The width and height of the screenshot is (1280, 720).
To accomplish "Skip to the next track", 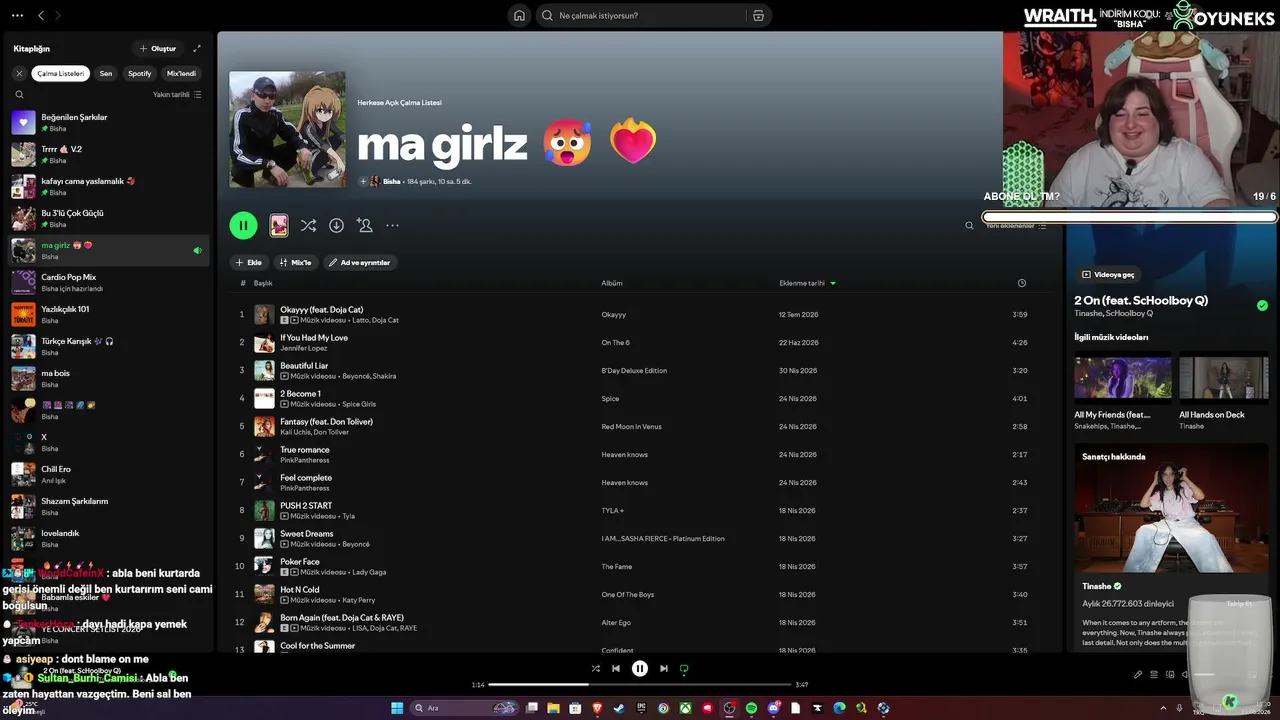I will tap(664, 668).
